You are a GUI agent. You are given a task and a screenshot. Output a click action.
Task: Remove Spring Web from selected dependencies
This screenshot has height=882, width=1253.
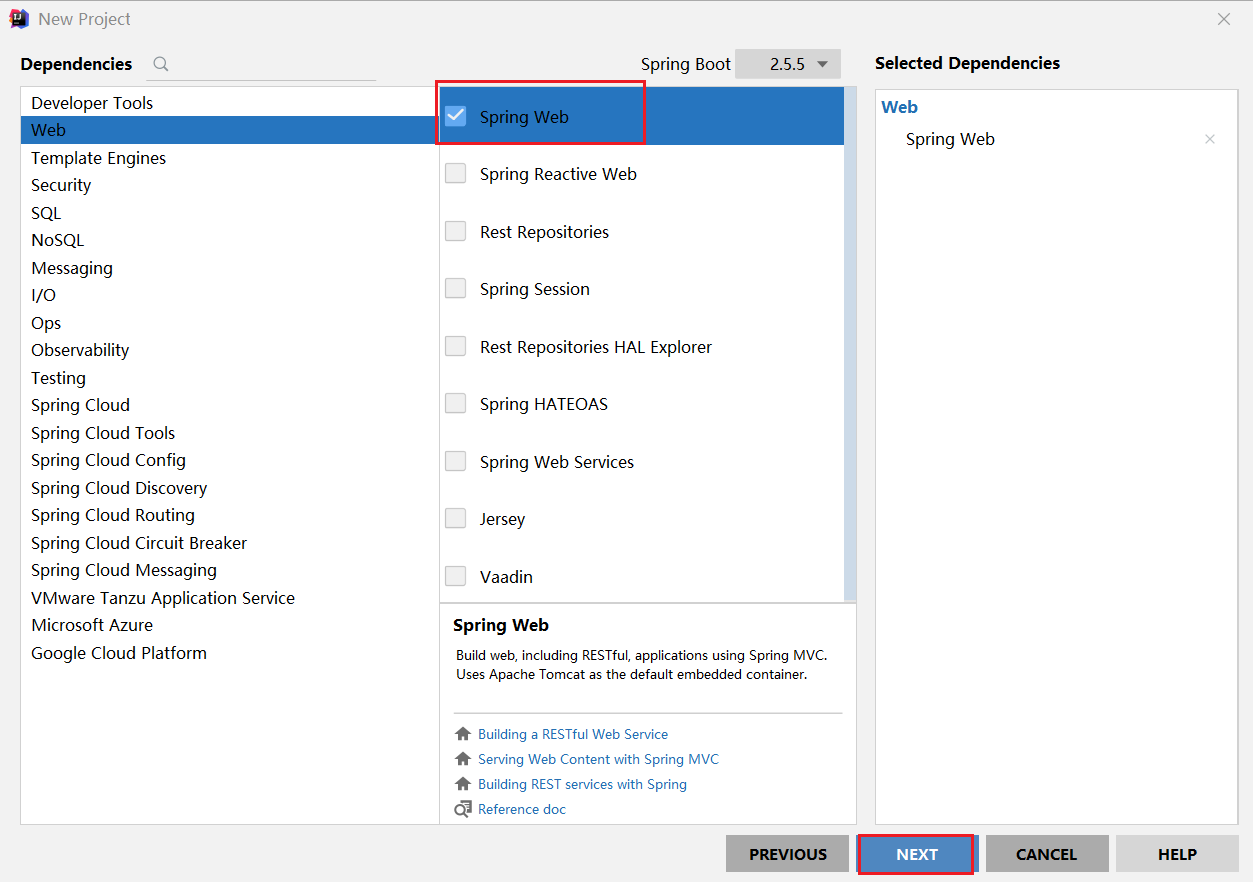1210,140
